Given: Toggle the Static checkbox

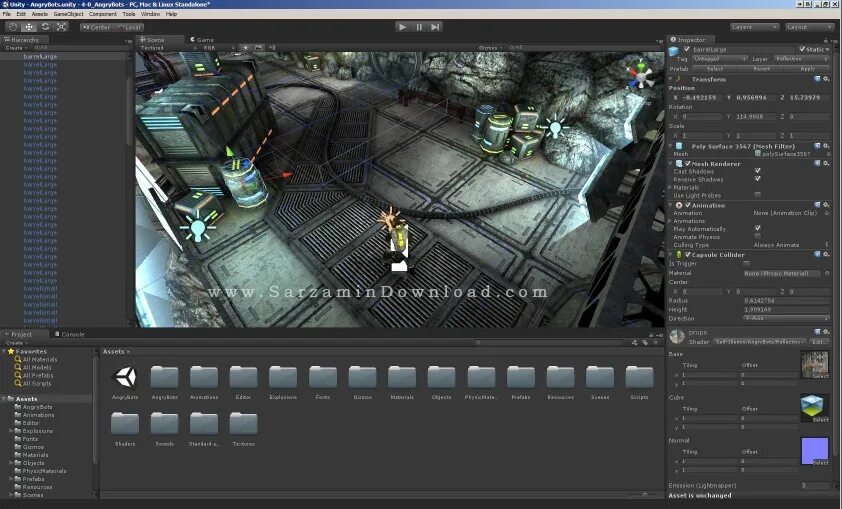Looking at the screenshot, I should (x=802, y=49).
